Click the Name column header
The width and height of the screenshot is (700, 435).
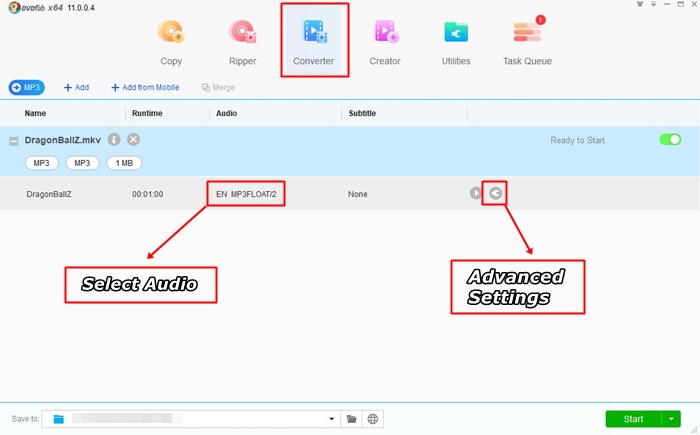click(x=35, y=113)
